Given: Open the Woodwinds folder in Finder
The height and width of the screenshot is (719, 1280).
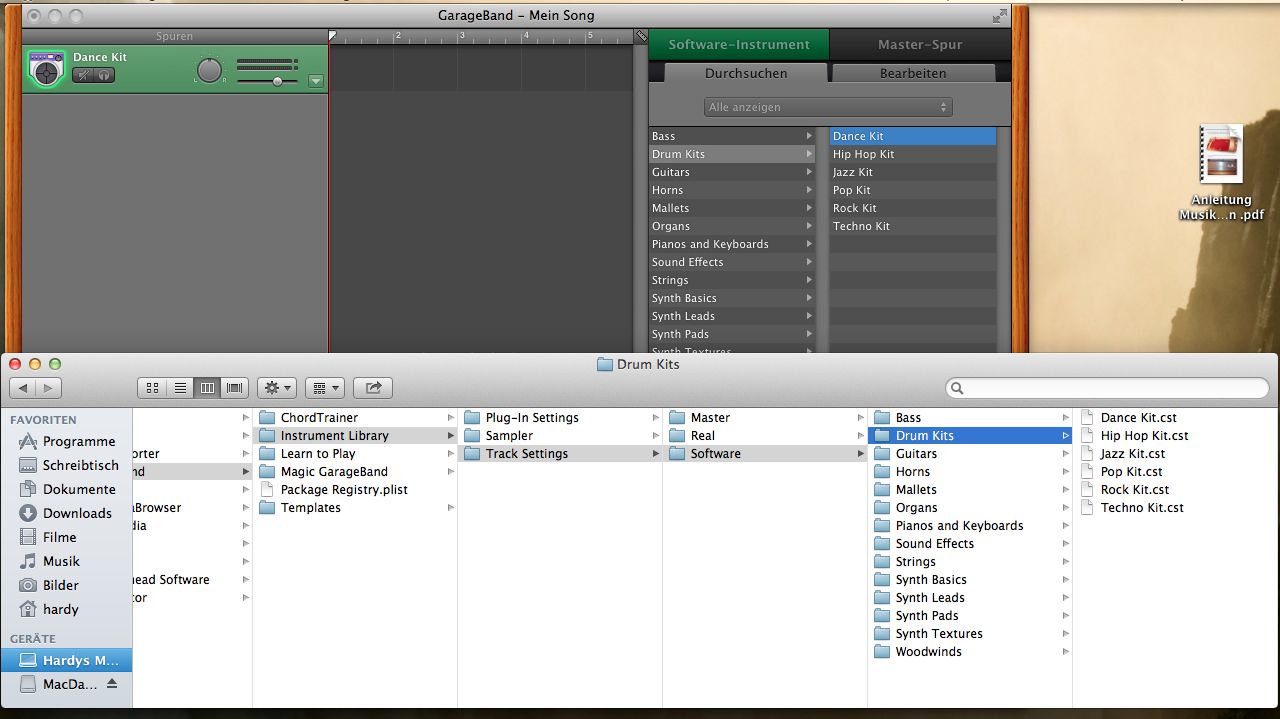Looking at the screenshot, I should (x=970, y=652).
